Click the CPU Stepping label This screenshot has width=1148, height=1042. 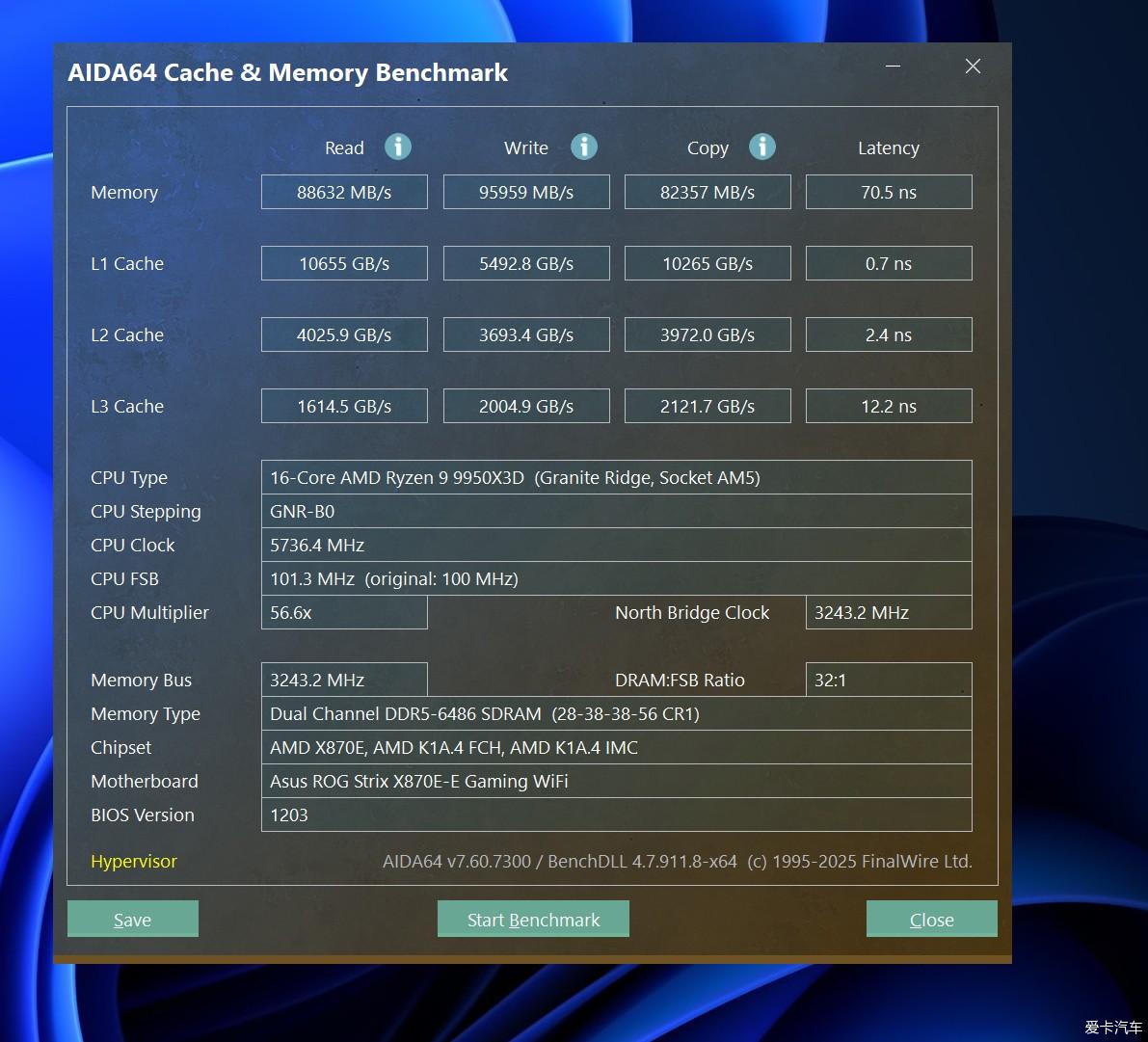(146, 512)
